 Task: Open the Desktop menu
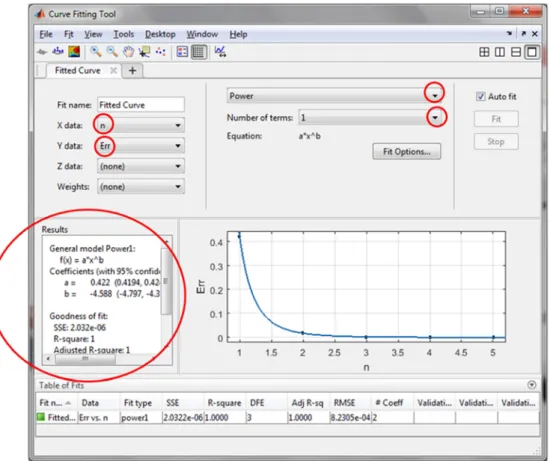click(160, 34)
